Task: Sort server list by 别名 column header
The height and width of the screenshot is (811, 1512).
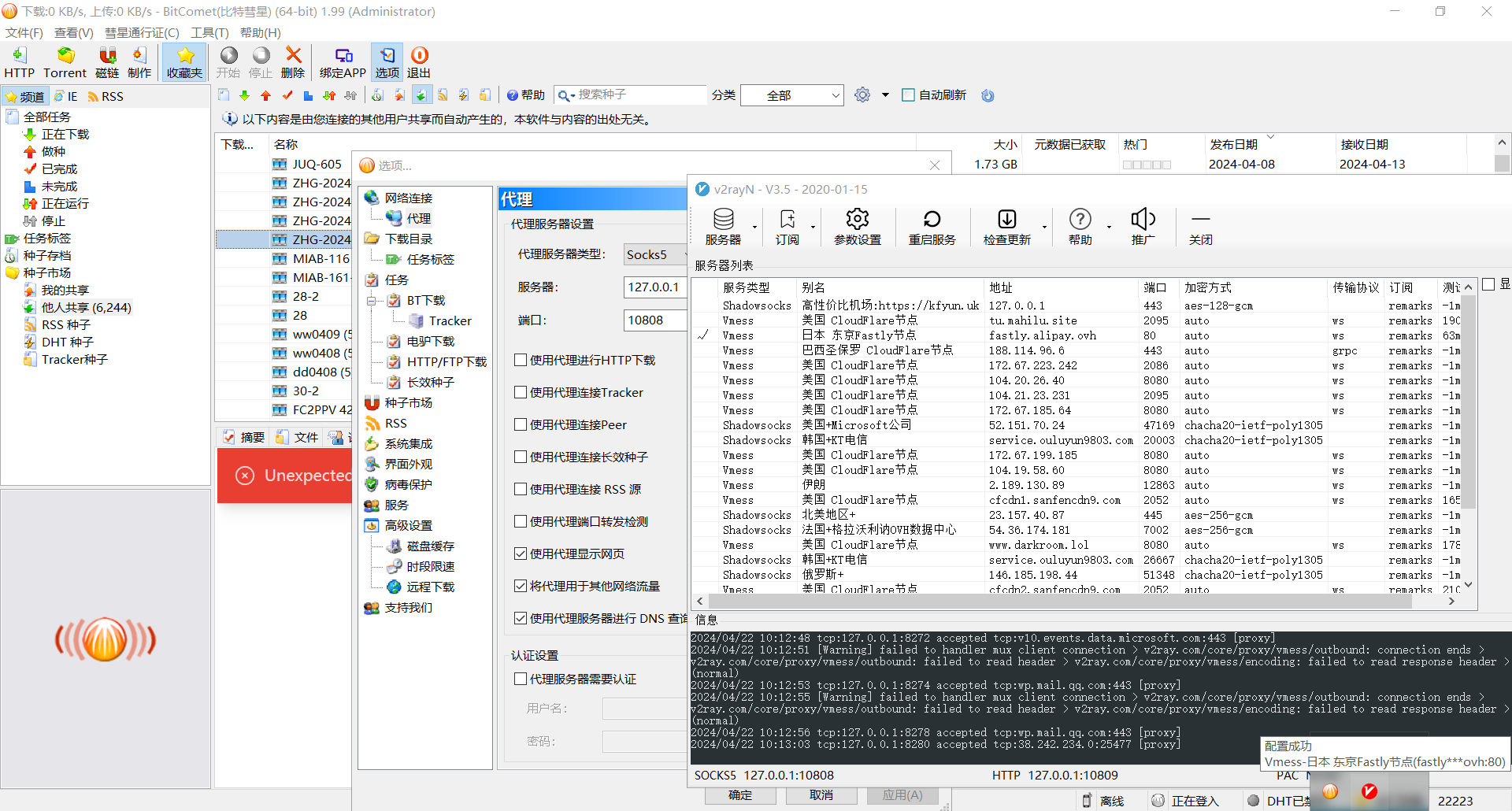Action: (891, 287)
